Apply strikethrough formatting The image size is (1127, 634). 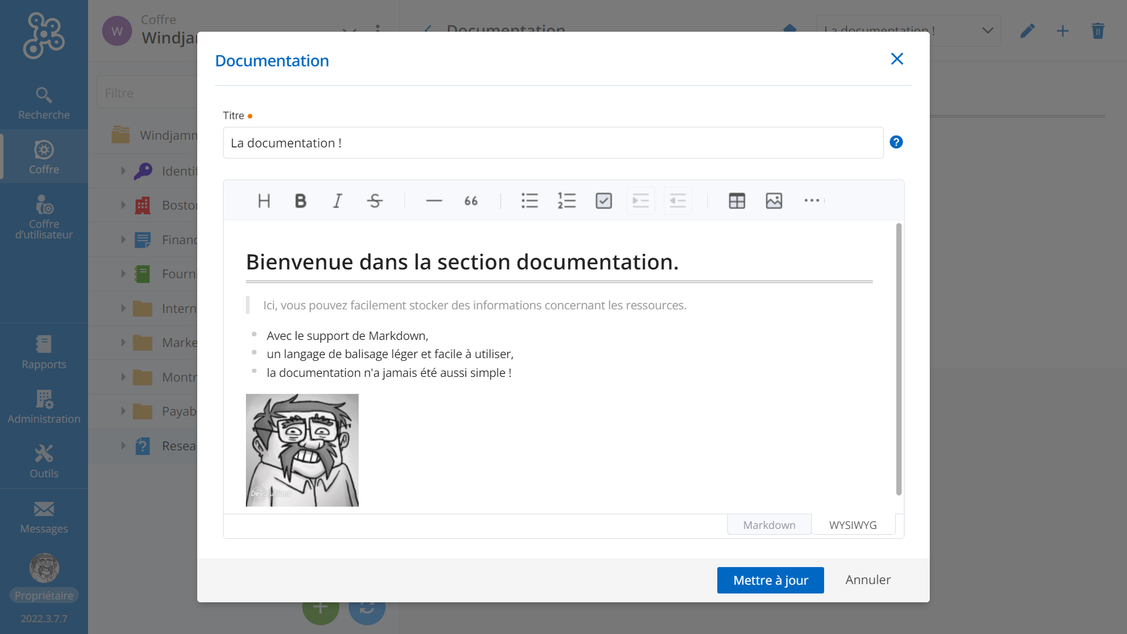[375, 201]
